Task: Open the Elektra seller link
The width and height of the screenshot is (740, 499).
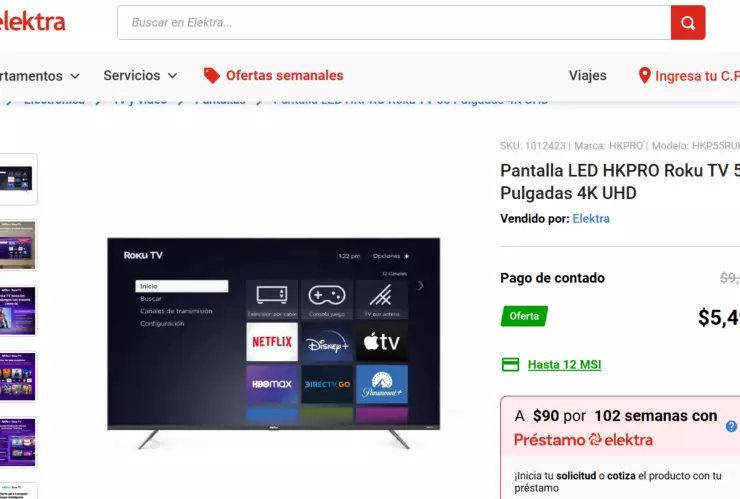Action: [x=591, y=219]
